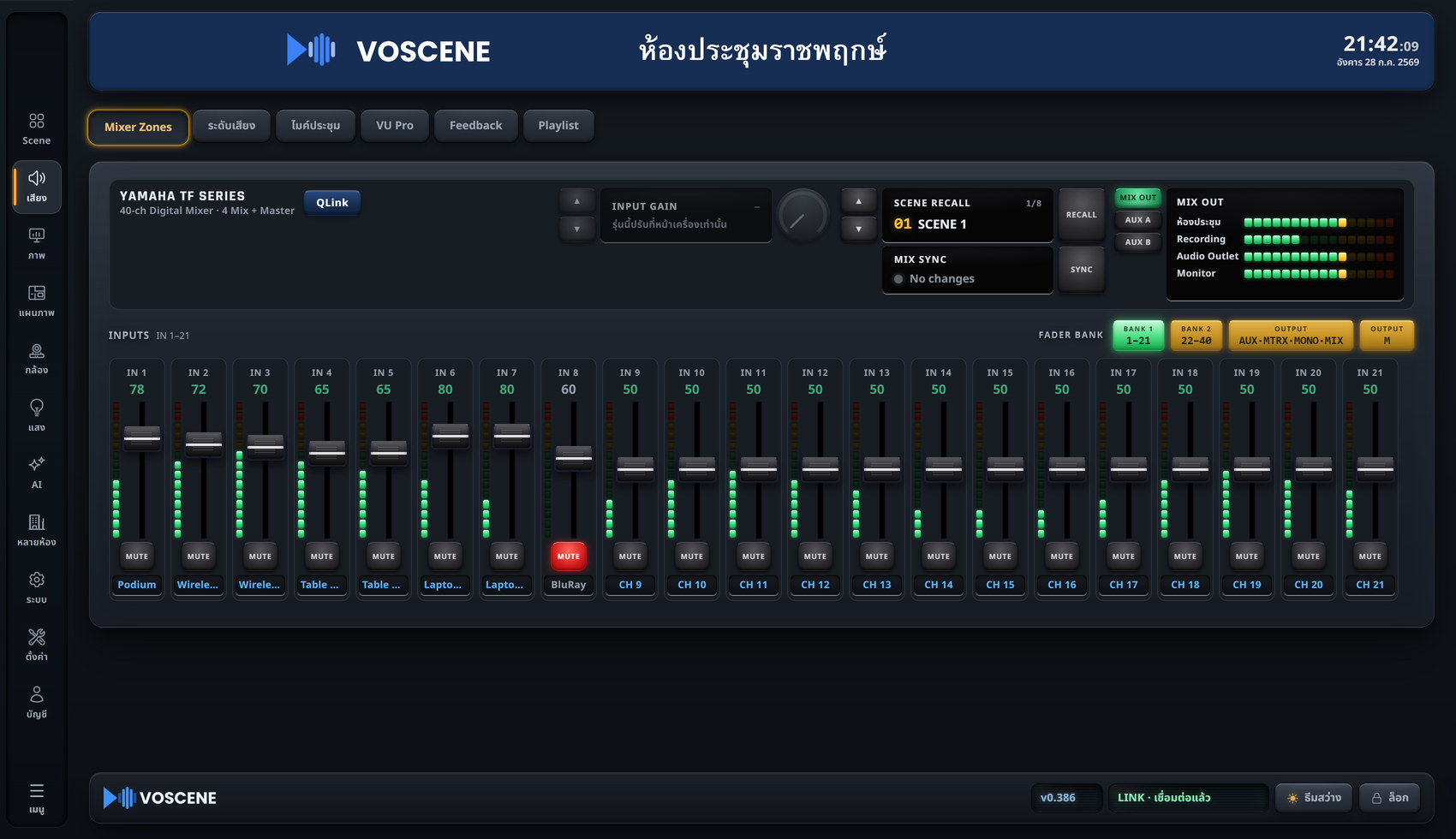
Task: Click the QLink button
Action: click(332, 203)
